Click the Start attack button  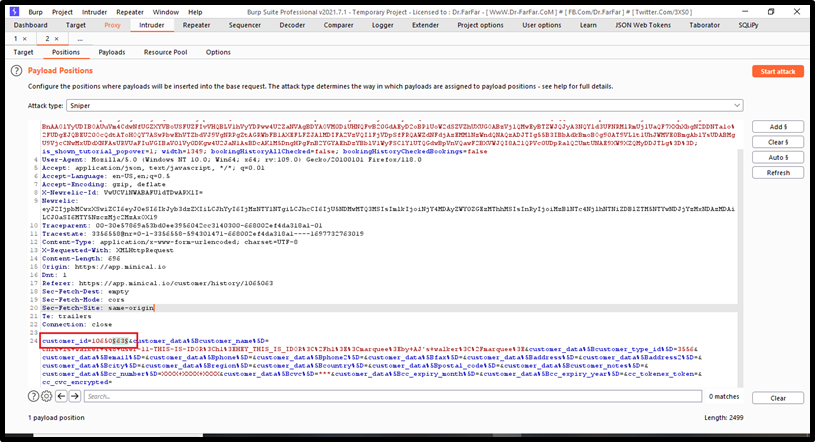(778, 71)
